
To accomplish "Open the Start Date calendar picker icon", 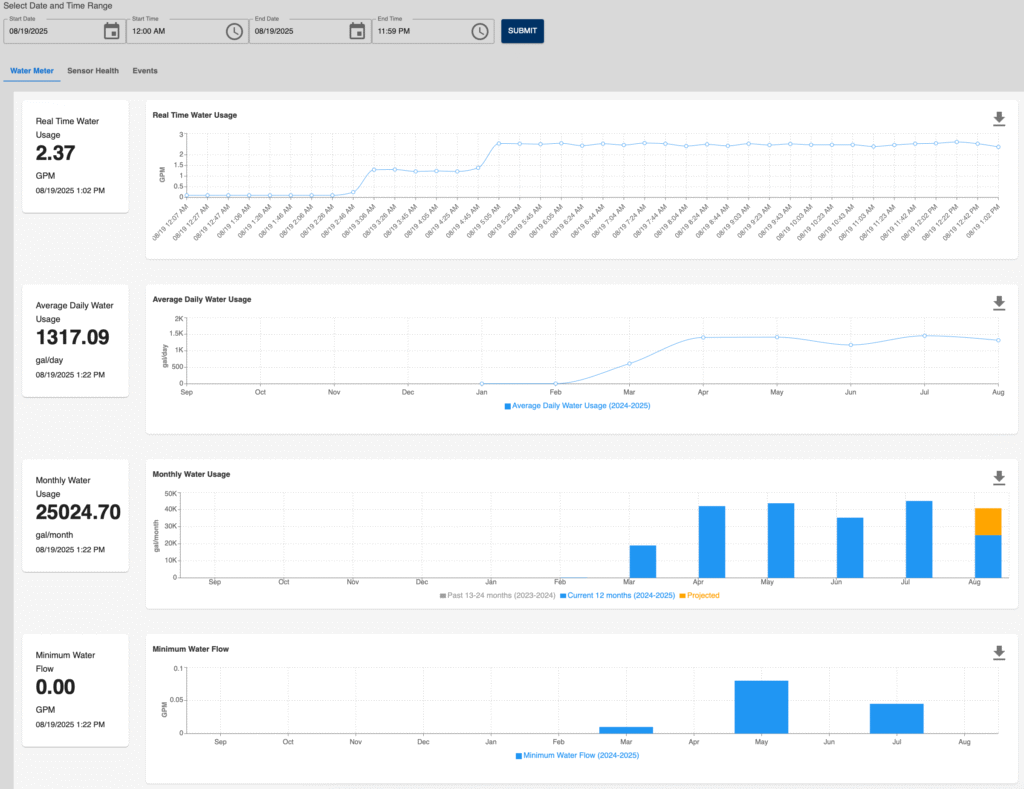I will click(112, 31).
